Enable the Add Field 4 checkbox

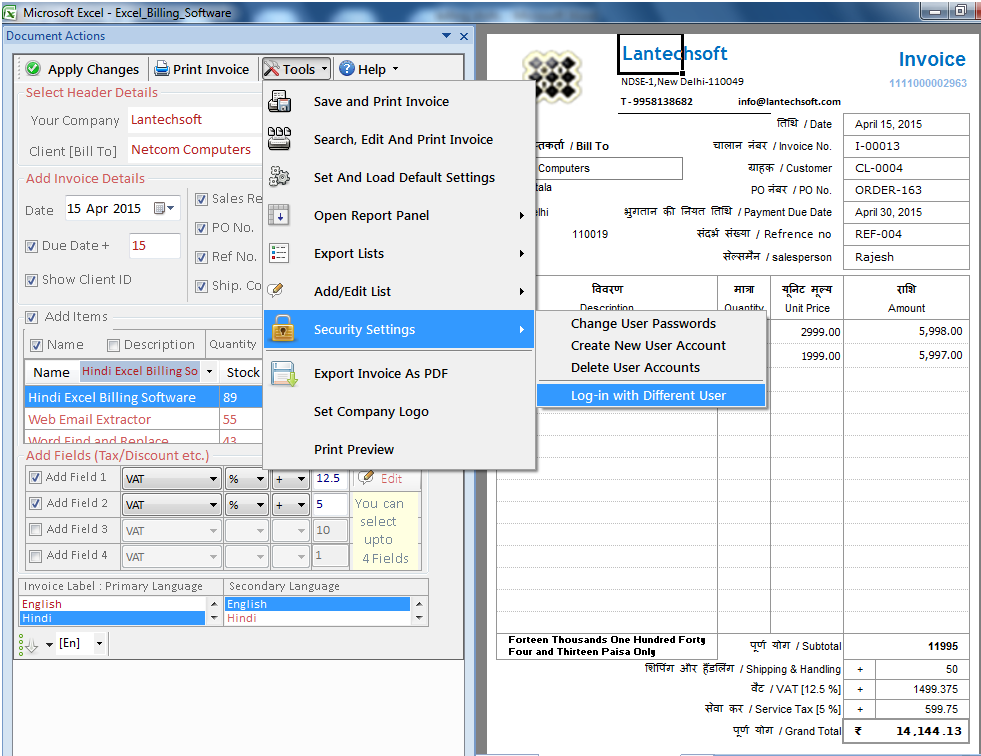[36, 556]
